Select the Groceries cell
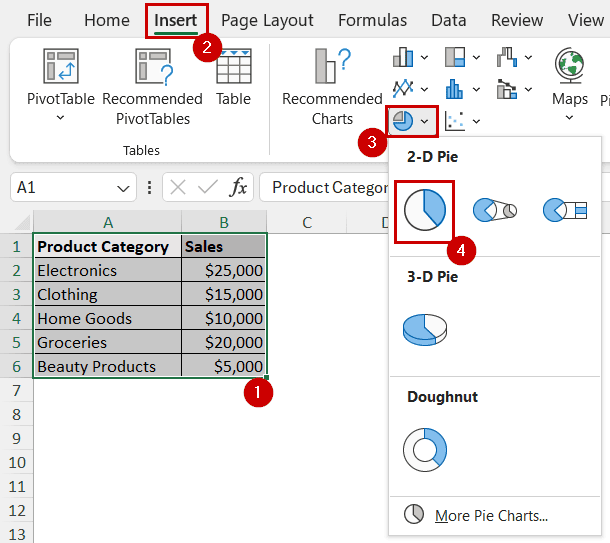Image resolution: width=610 pixels, height=543 pixels. (108, 342)
